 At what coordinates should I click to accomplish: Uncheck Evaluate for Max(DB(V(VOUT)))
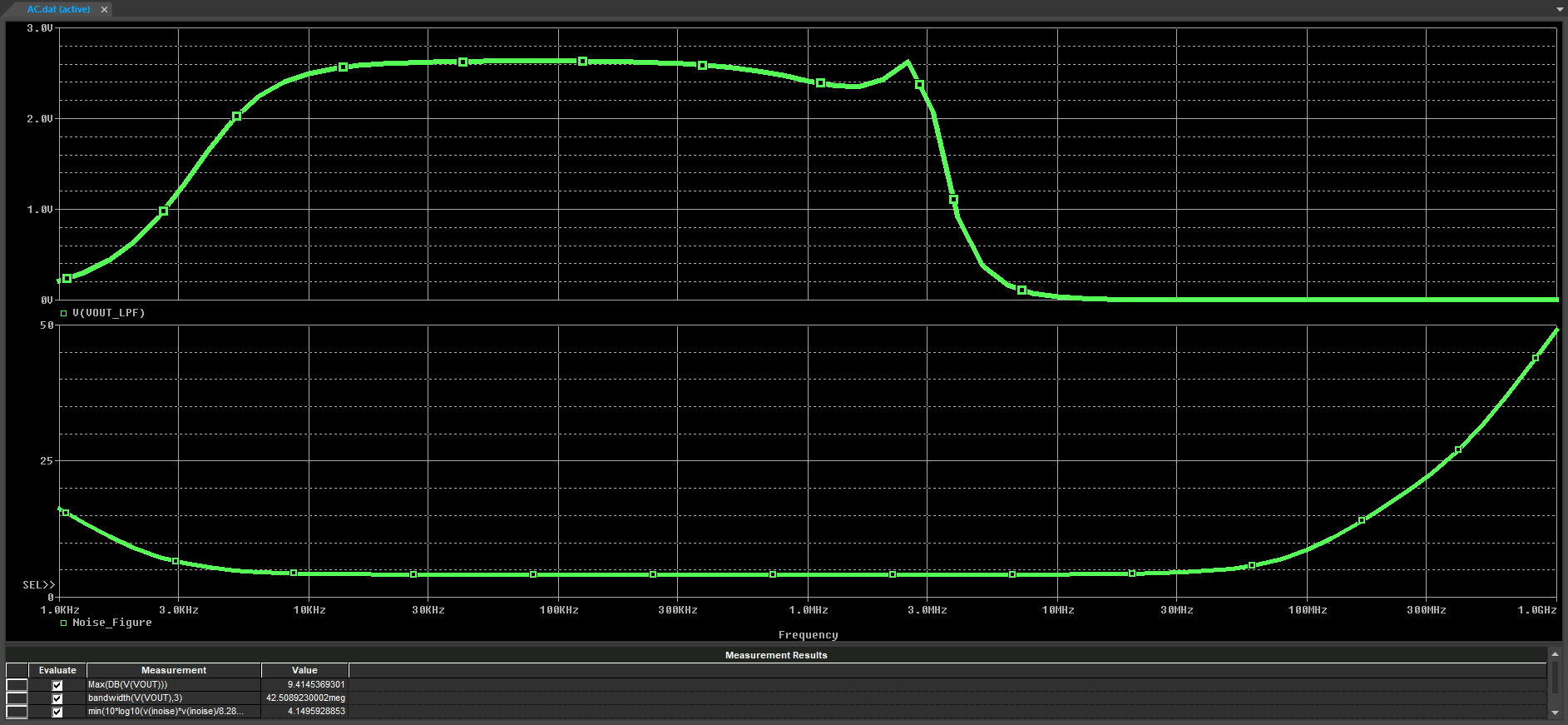(x=57, y=685)
